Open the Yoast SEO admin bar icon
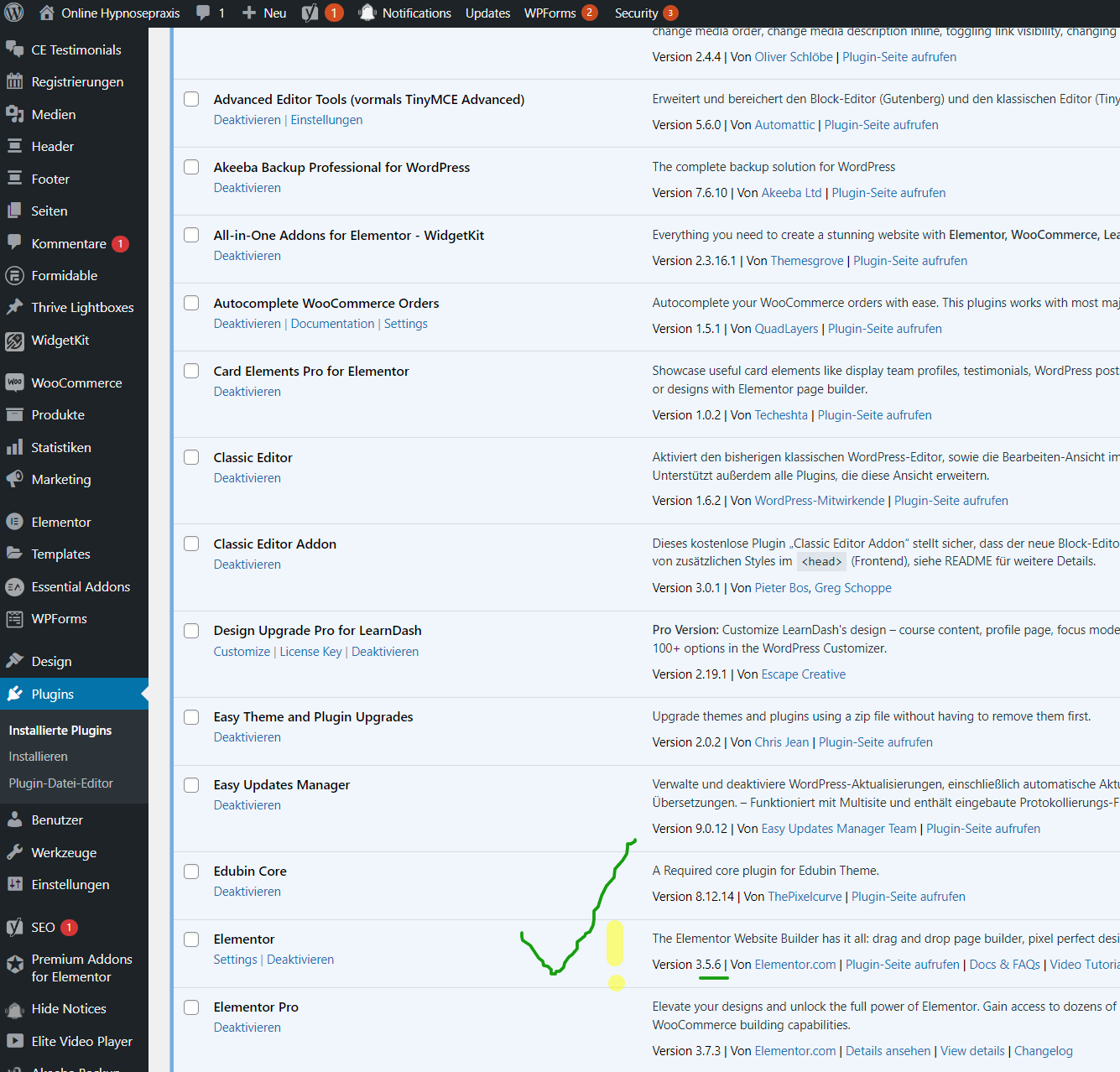This screenshot has width=1120, height=1072. click(x=310, y=13)
